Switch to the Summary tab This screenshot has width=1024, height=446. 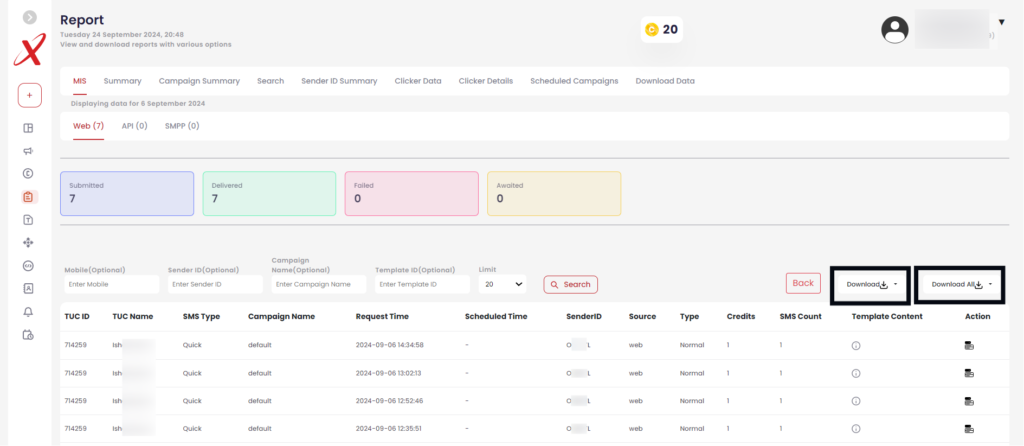[122, 81]
